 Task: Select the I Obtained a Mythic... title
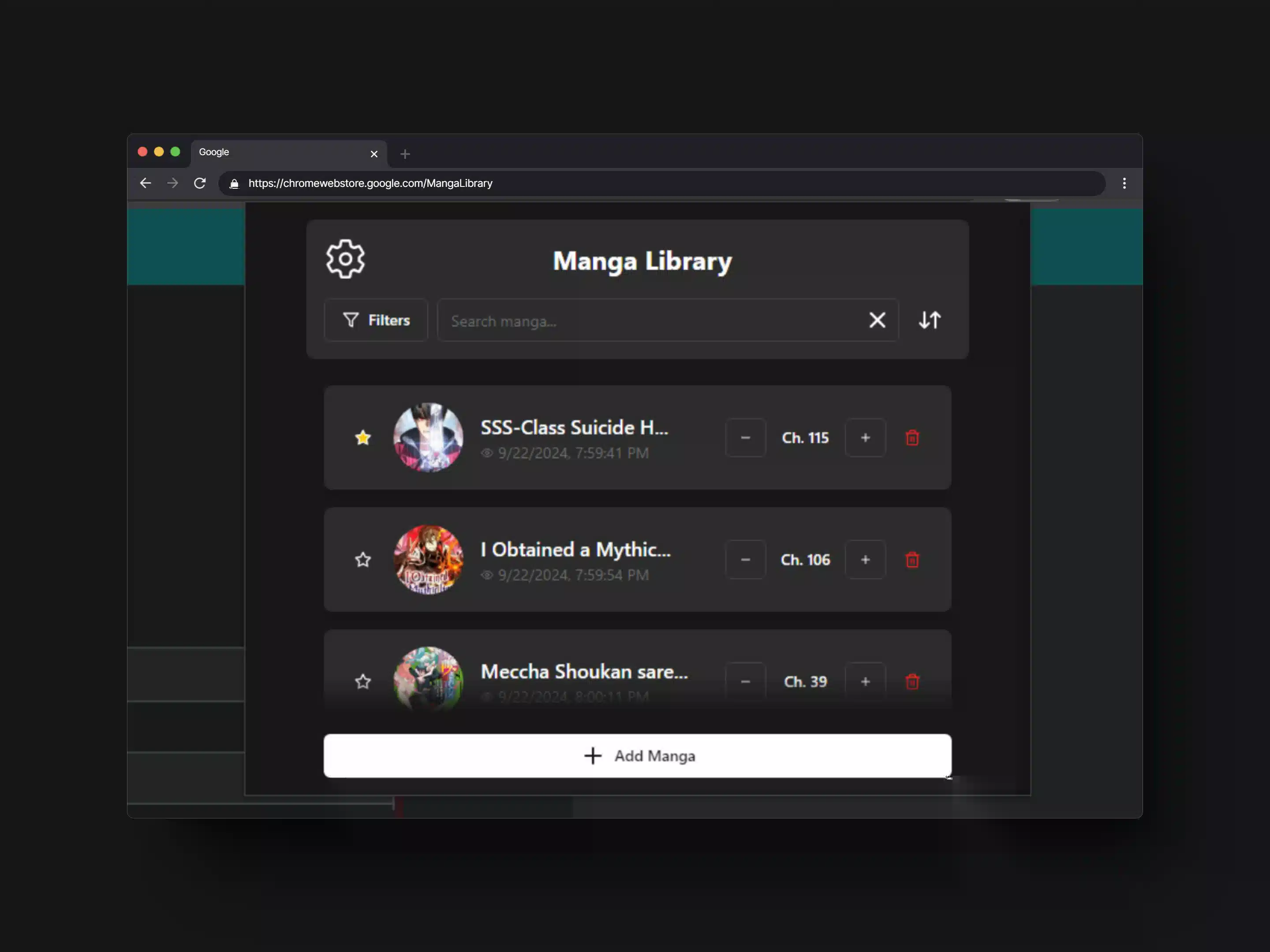(x=575, y=550)
